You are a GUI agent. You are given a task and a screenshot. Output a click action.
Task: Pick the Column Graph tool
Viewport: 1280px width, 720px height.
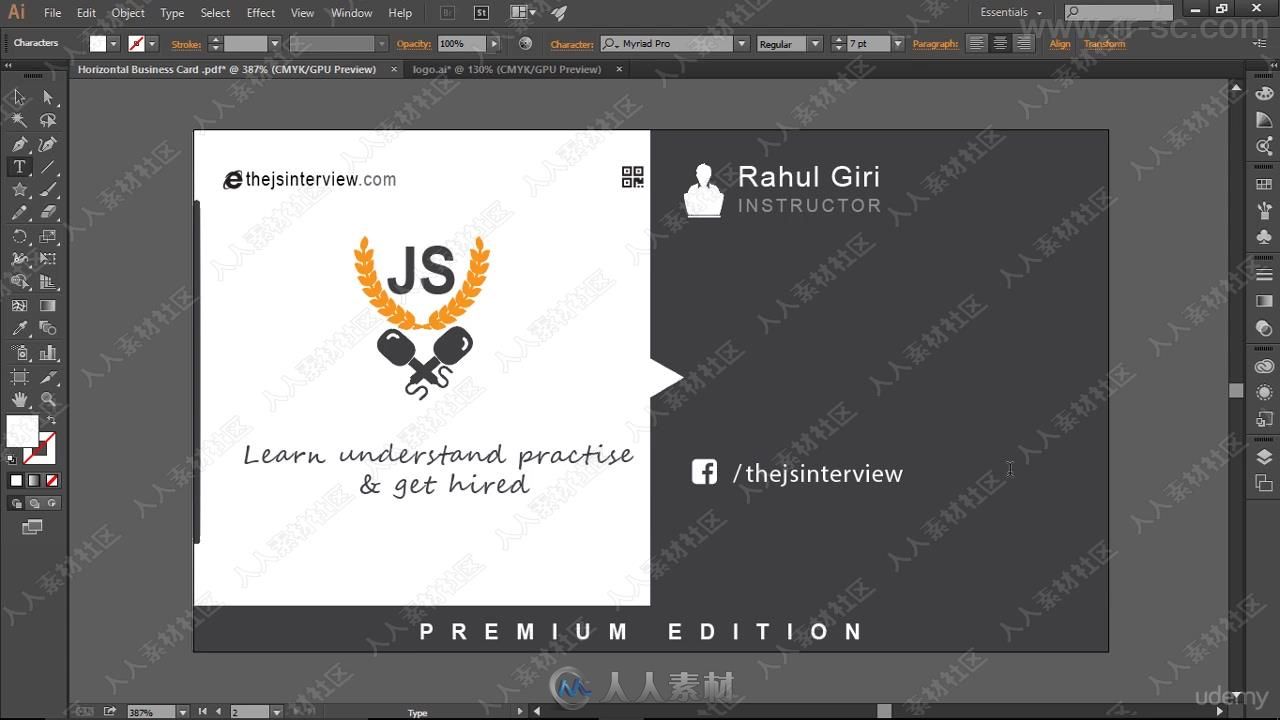coord(48,353)
